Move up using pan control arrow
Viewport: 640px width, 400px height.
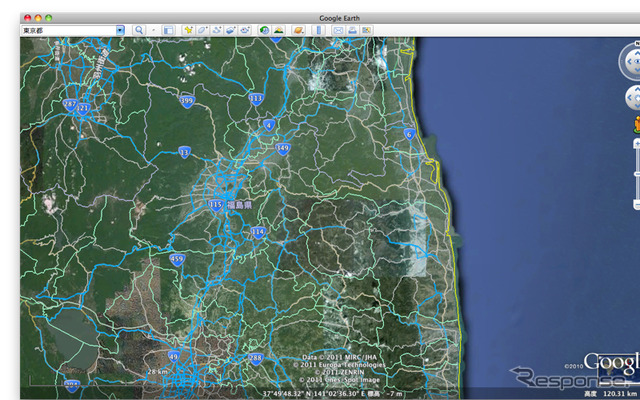(x=638, y=90)
